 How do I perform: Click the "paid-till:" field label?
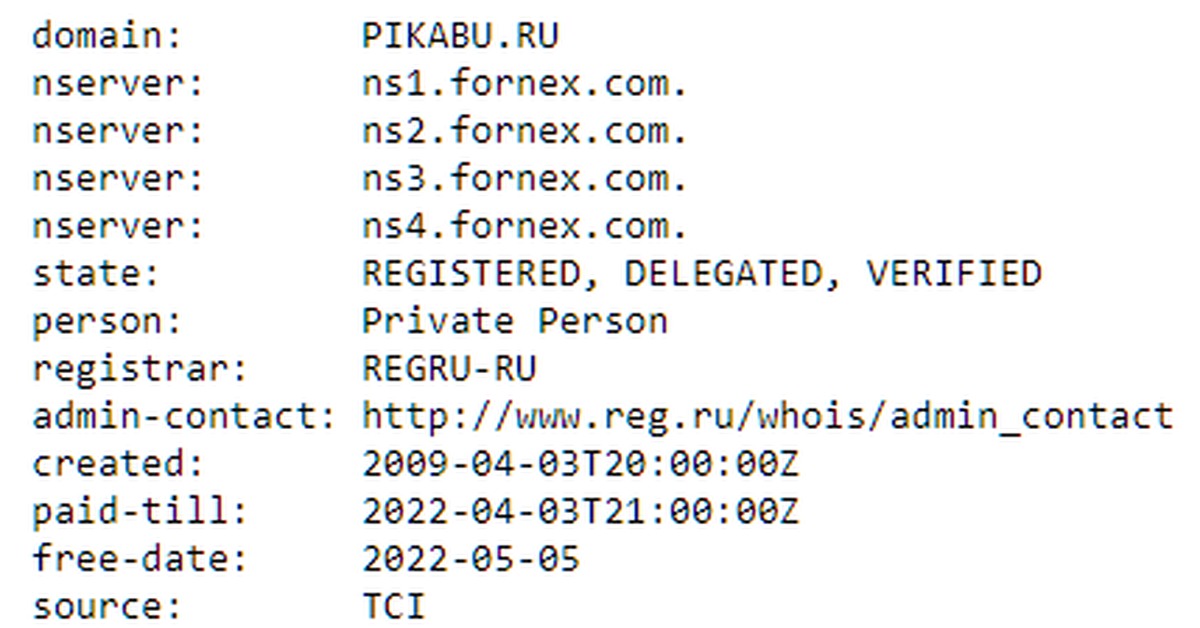(x=140, y=511)
